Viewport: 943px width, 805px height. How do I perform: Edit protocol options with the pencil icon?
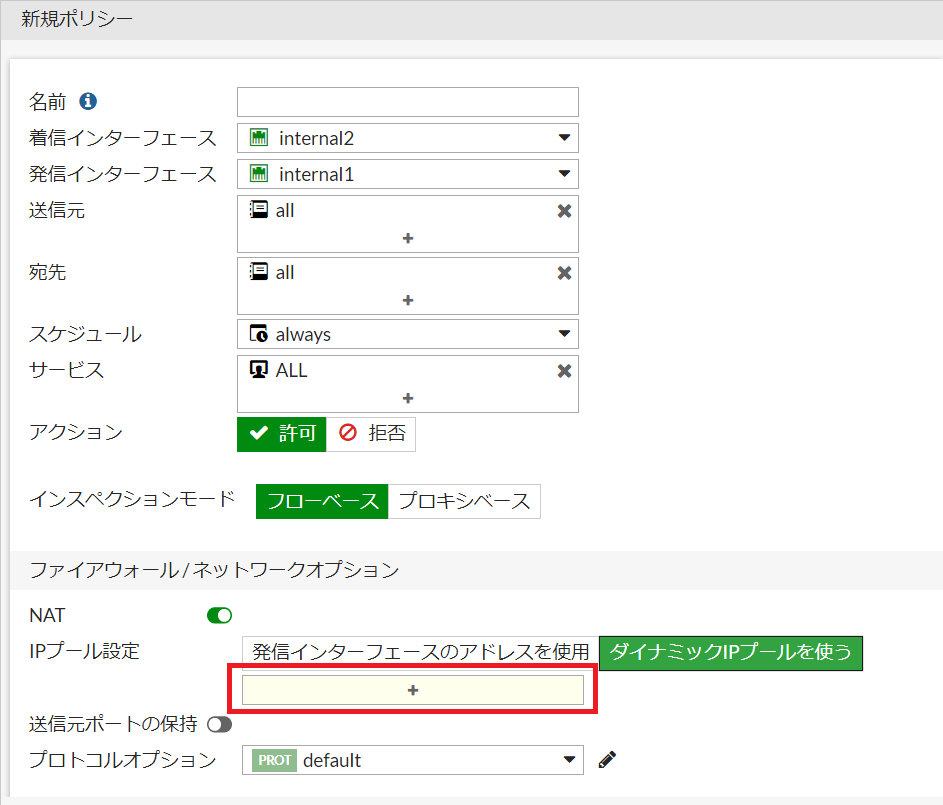[607, 760]
